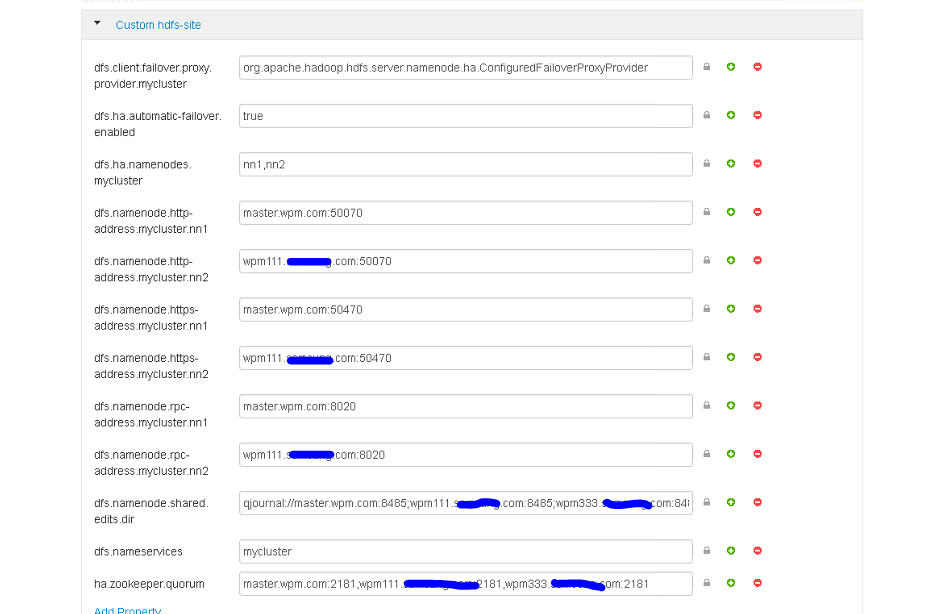Click the green add icon for dfs.namenode.https-address.mycluster.nn2
933x614 pixels.
coord(731,357)
